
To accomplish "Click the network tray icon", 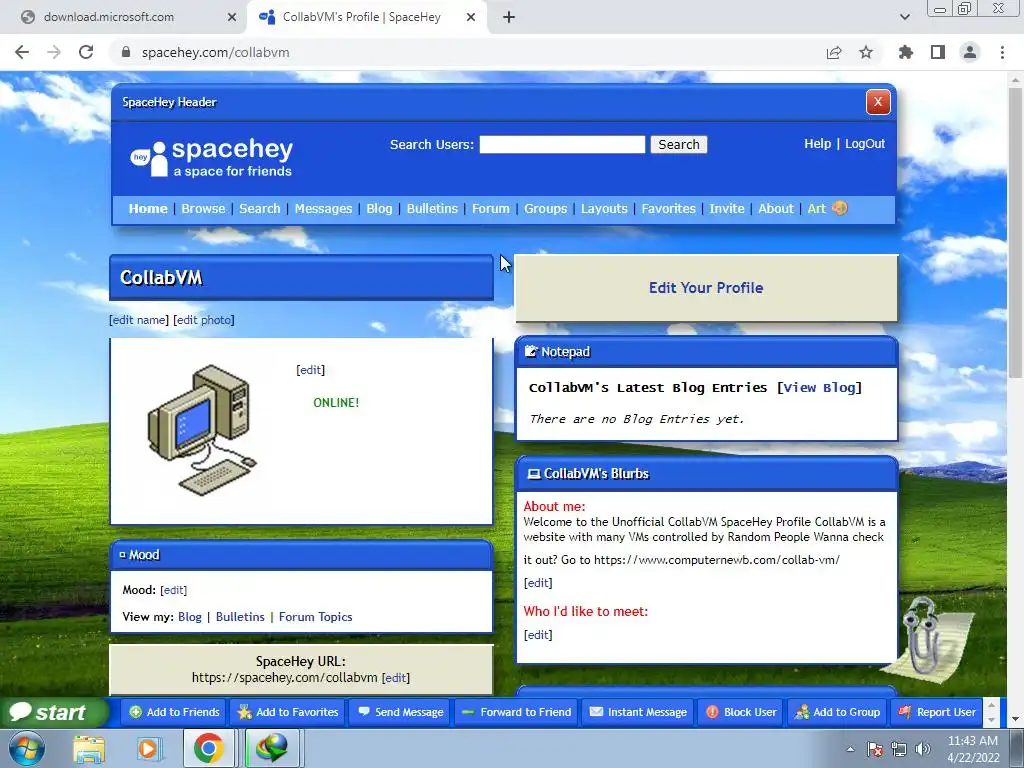I will point(899,749).
